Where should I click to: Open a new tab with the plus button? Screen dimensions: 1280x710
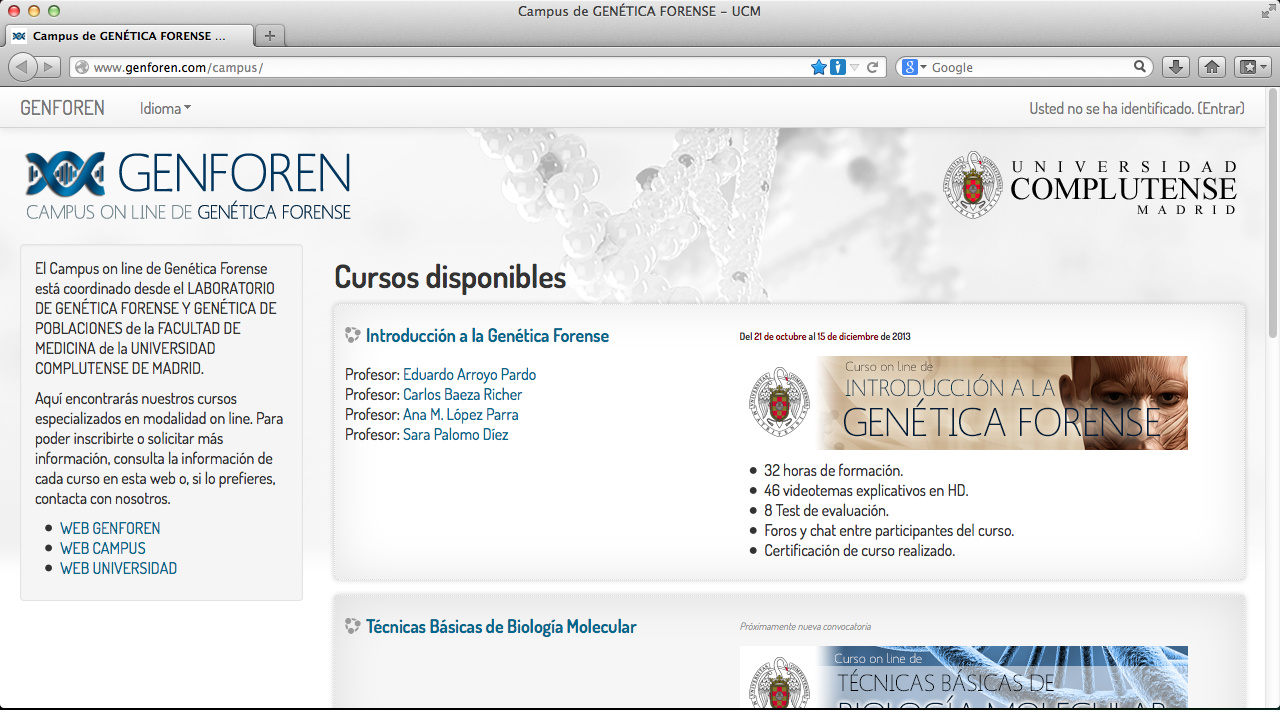pyautogui.click(x=269, y=35)
